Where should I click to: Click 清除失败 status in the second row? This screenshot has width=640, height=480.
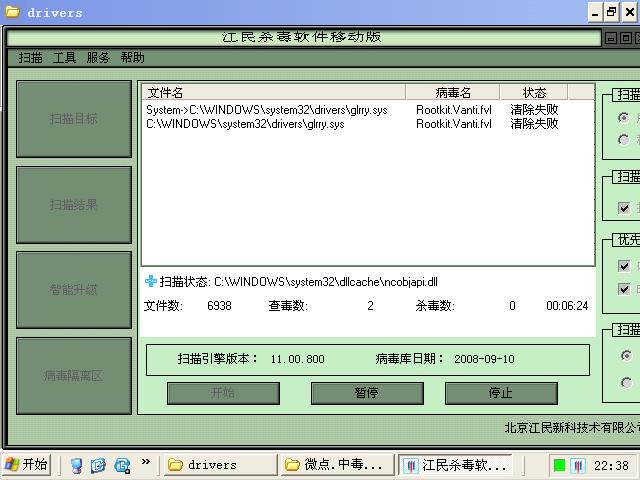534,124
